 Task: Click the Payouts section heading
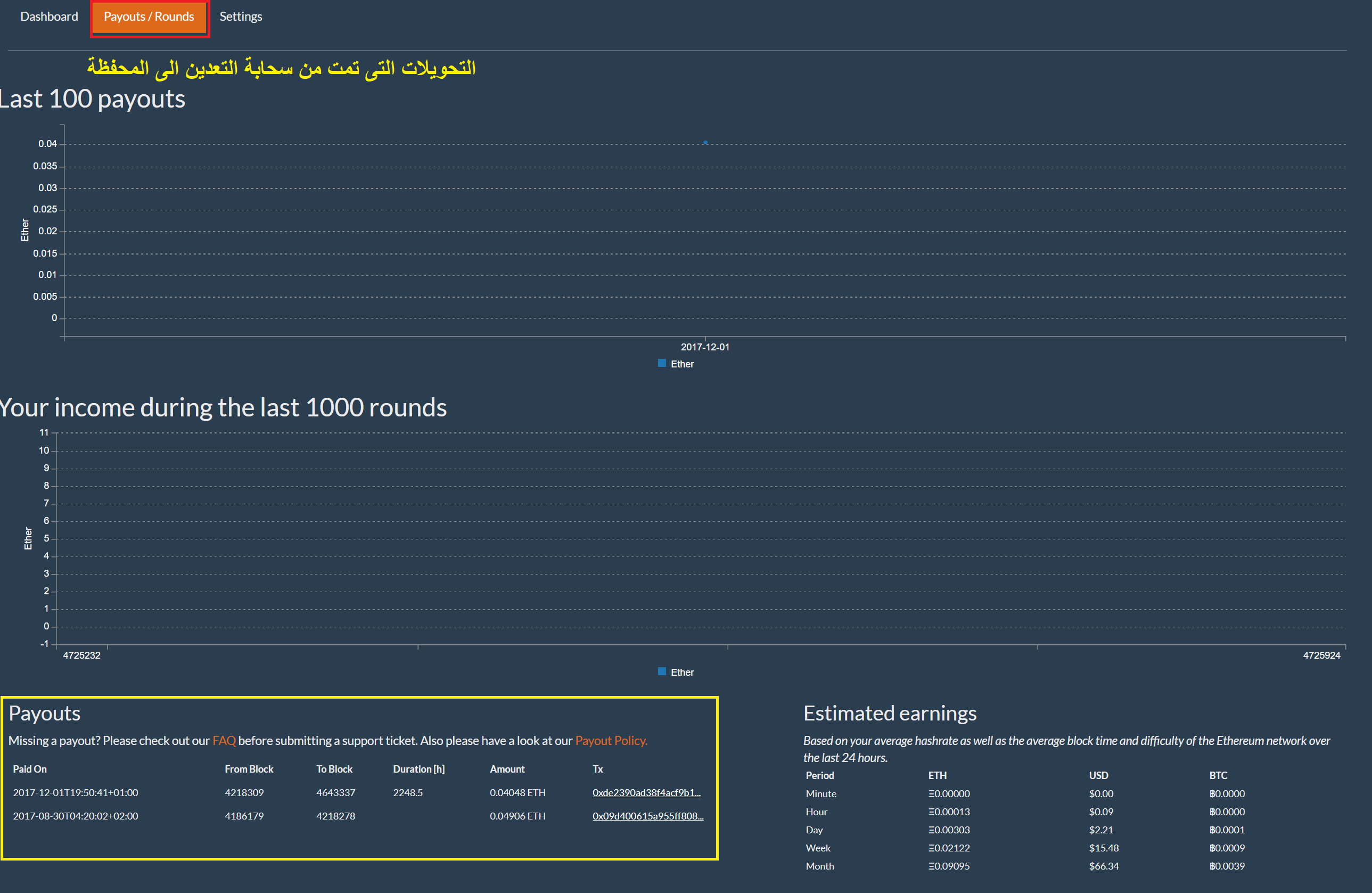(x=44, y=714)
